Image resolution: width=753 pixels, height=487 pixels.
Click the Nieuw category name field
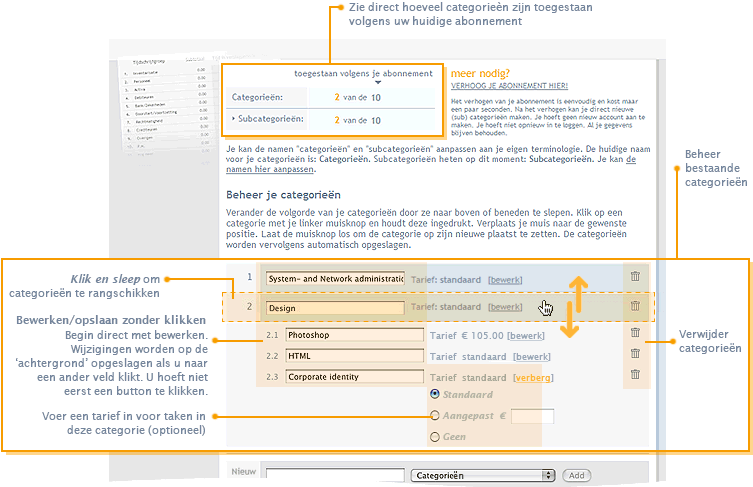click(335, 475)
